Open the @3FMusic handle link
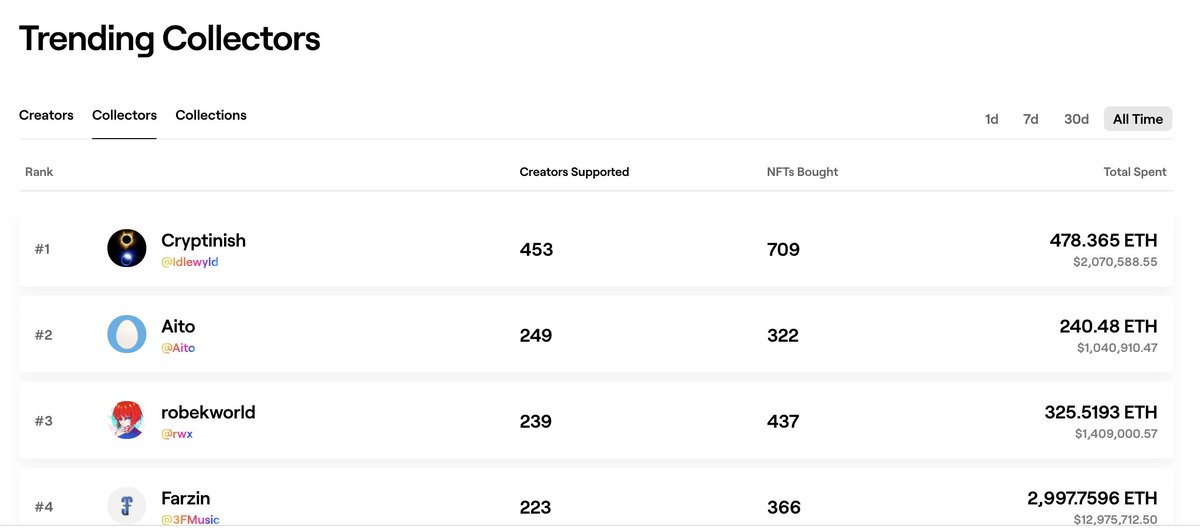 click(x=190, y=520)
